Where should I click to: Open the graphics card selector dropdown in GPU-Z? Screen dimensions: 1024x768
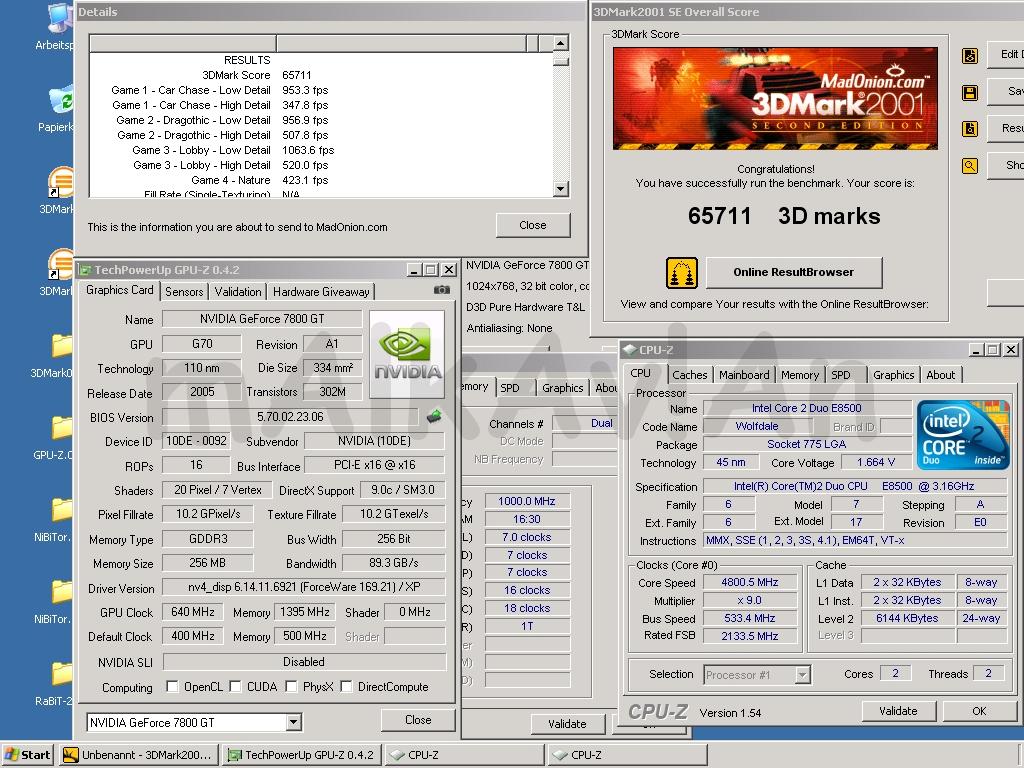point(294,722)
